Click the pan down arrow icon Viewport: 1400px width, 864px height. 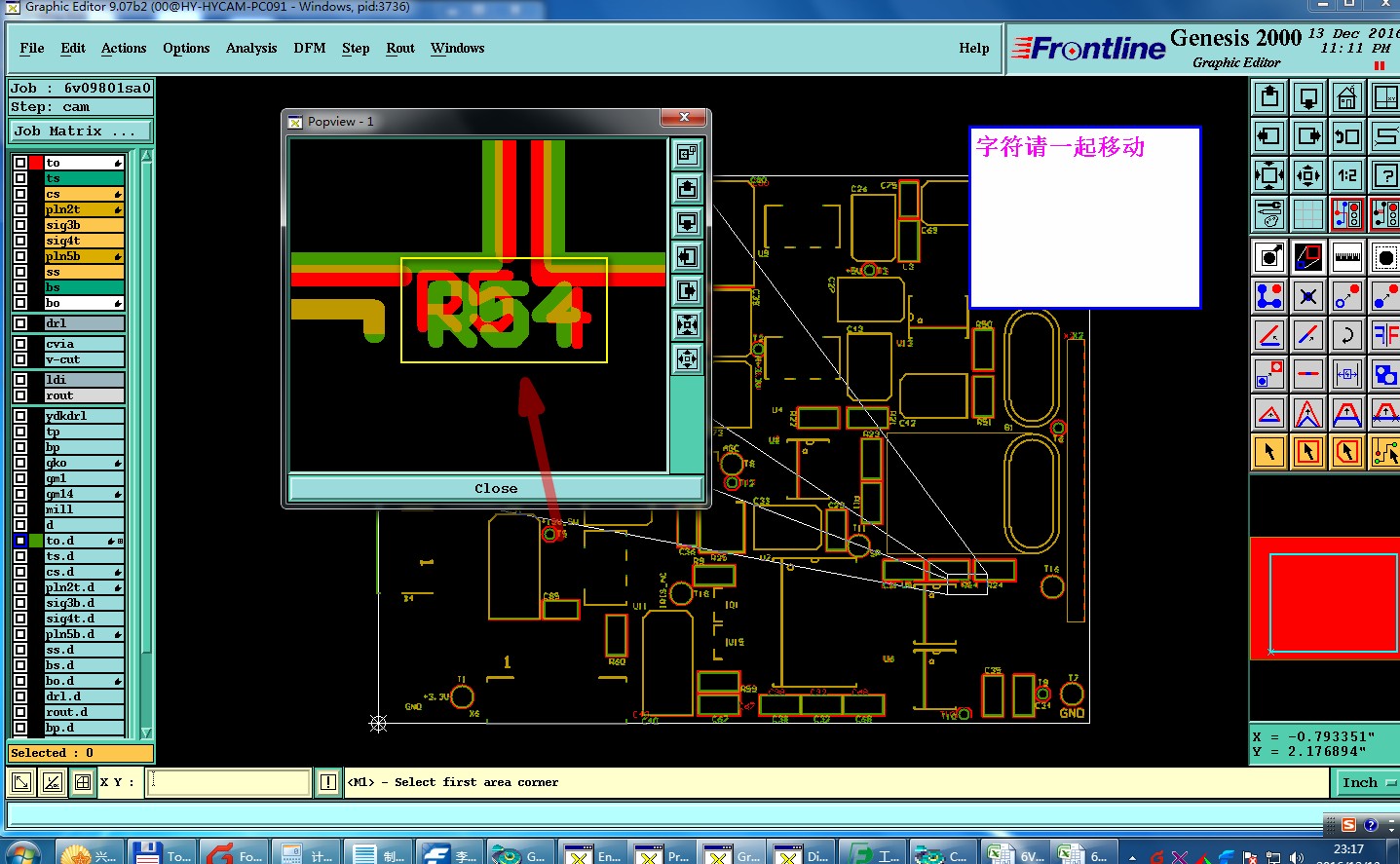click(1308, 97)
